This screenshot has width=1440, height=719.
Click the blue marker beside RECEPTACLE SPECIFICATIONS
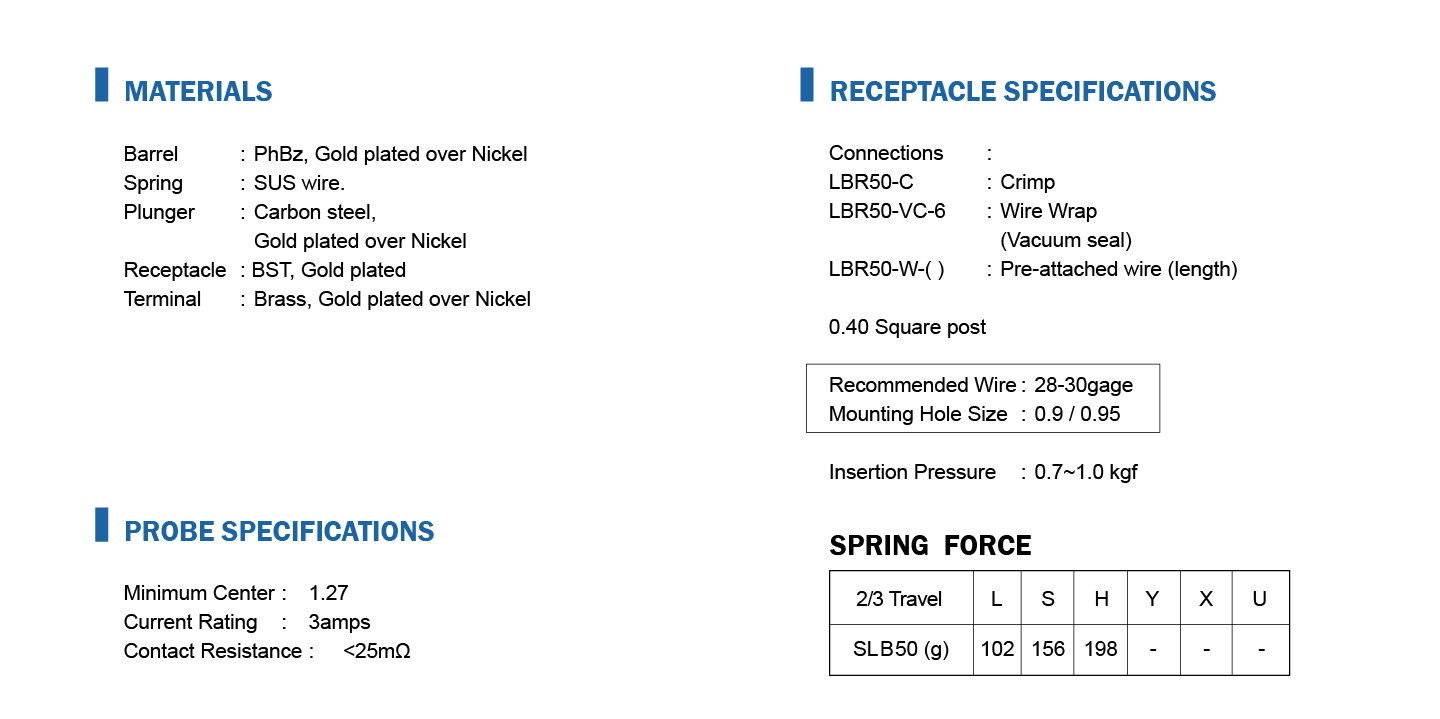pyautogui.click(x=806, y=85)
